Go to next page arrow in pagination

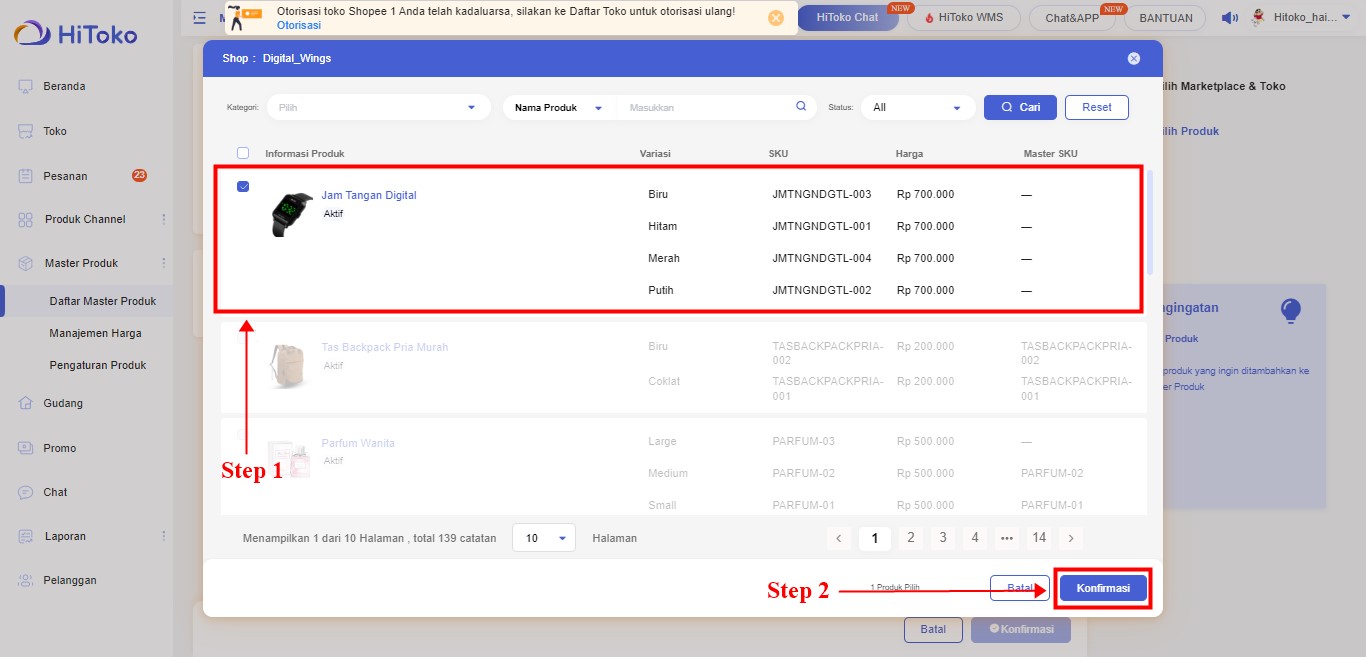tap(1070, 538)
